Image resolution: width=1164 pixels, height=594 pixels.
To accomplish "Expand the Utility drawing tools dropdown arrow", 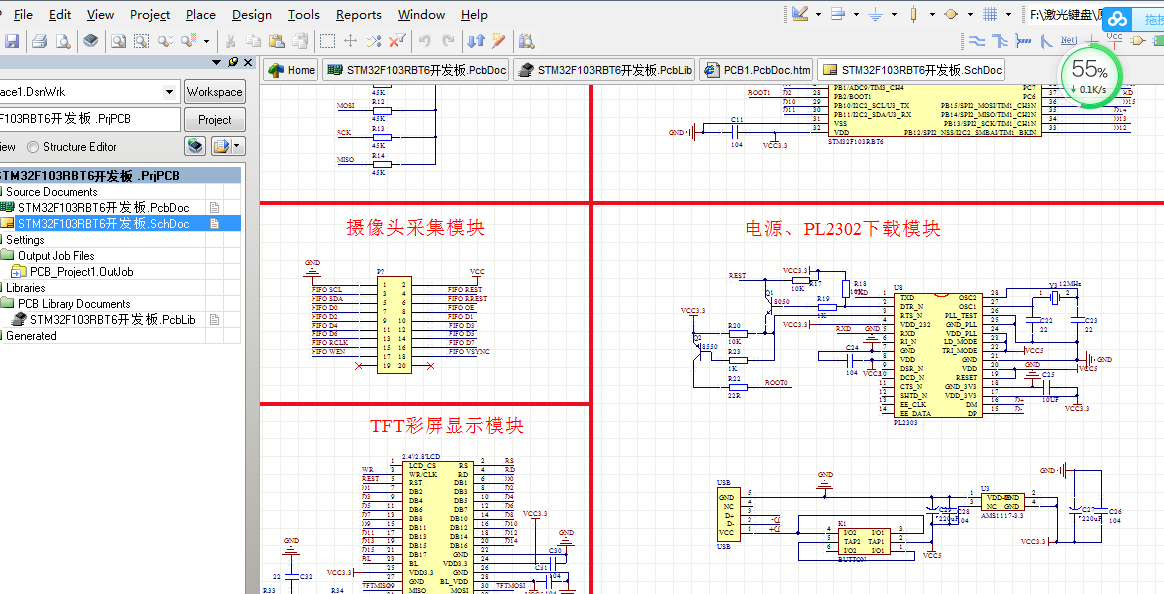I will click(818, 14).
